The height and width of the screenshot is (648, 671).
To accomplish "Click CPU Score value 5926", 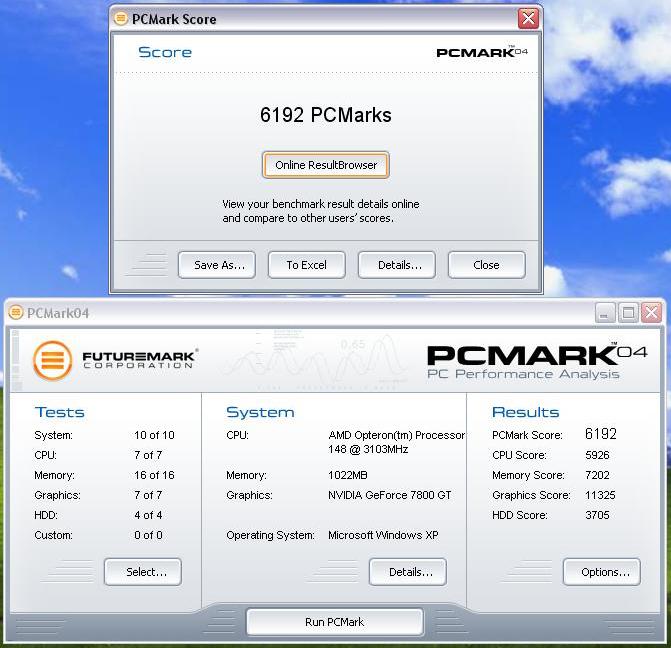I will click(x=597, y=455).
